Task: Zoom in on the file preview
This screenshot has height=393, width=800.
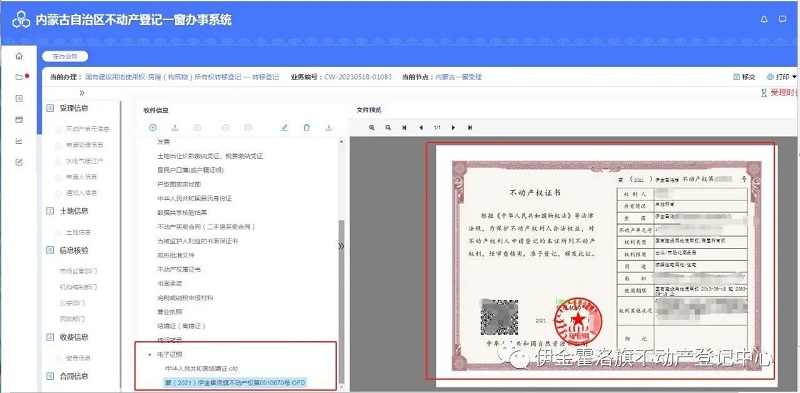Action: coord(372,128)
